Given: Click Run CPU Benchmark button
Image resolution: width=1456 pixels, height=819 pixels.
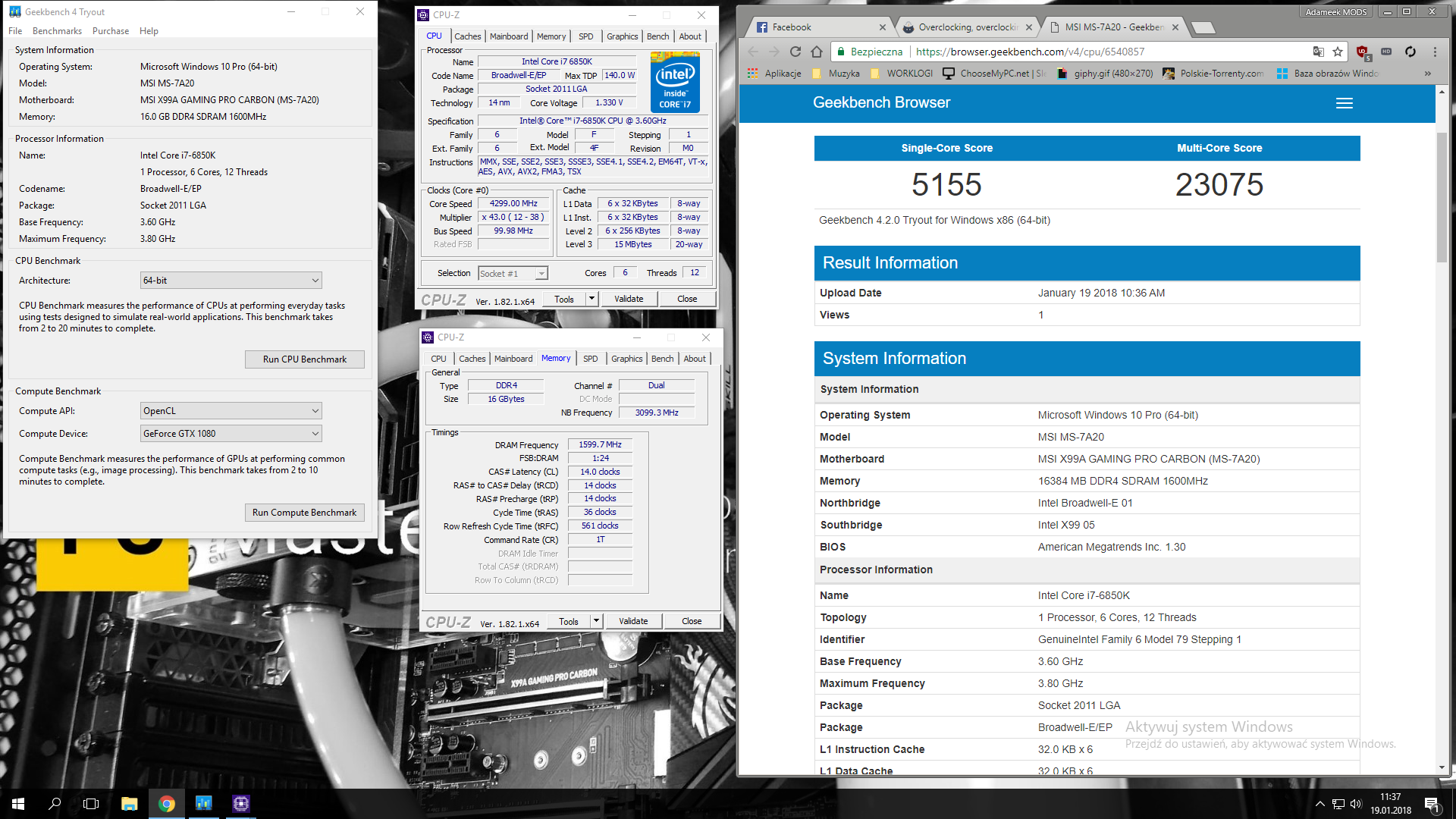Looking at the screenshot, I should point(305,359).
